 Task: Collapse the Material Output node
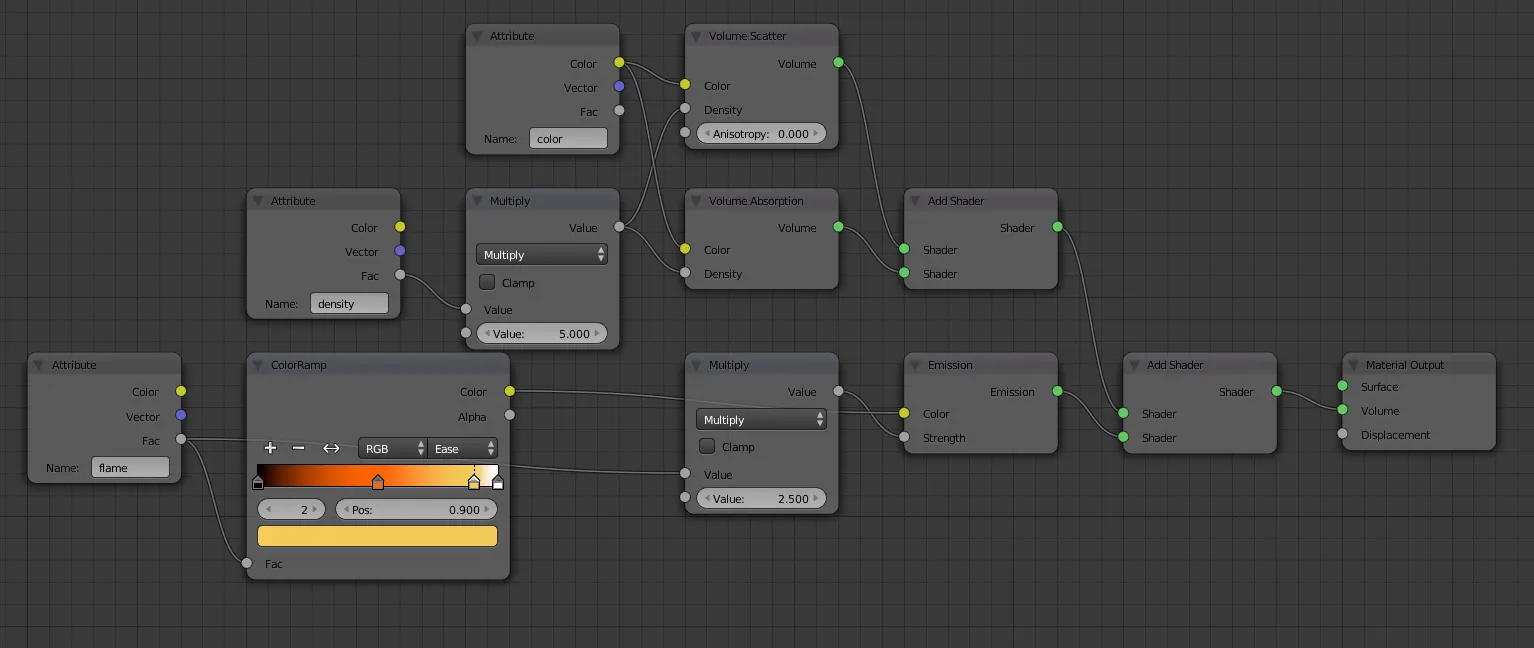(1353, 365)
